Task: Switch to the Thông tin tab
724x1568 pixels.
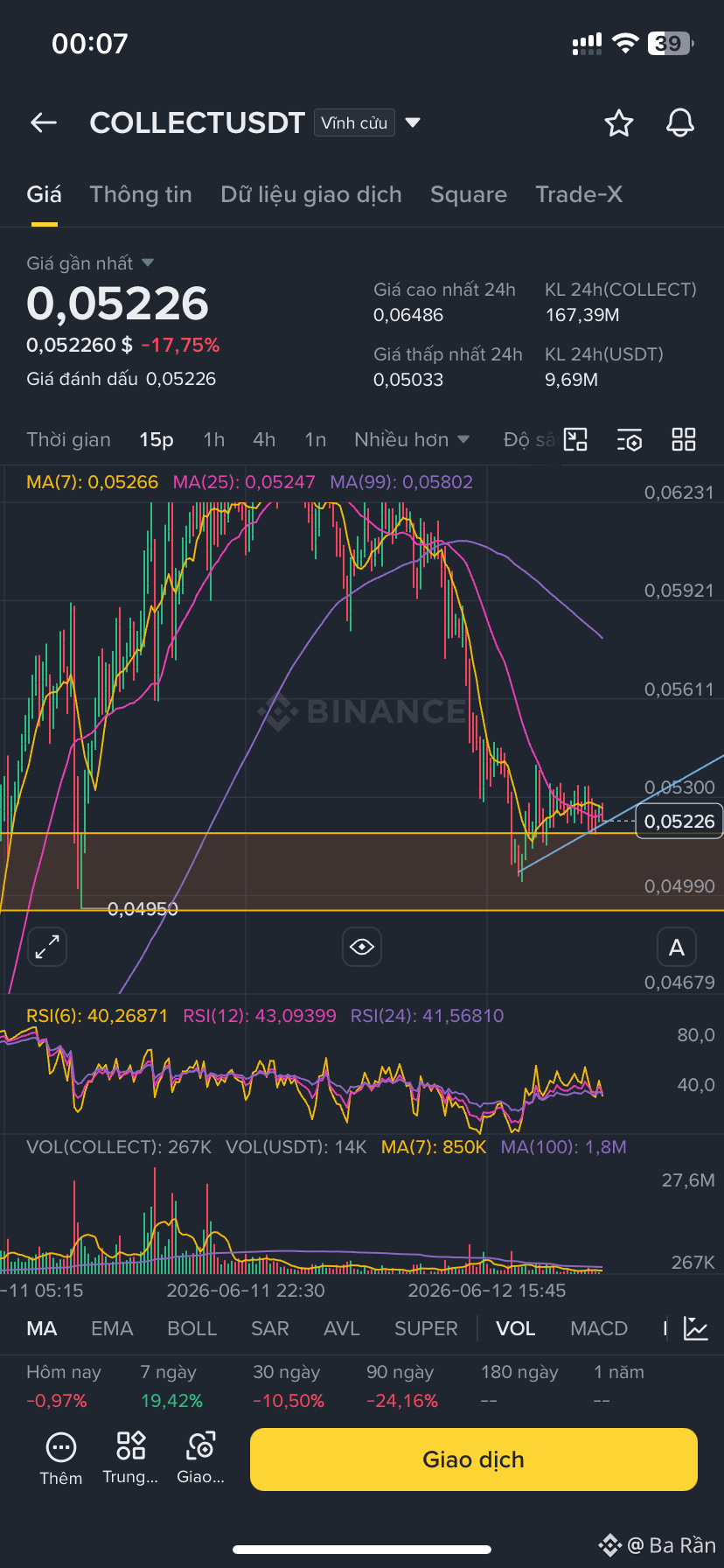Action: click(x=141, y=194)
